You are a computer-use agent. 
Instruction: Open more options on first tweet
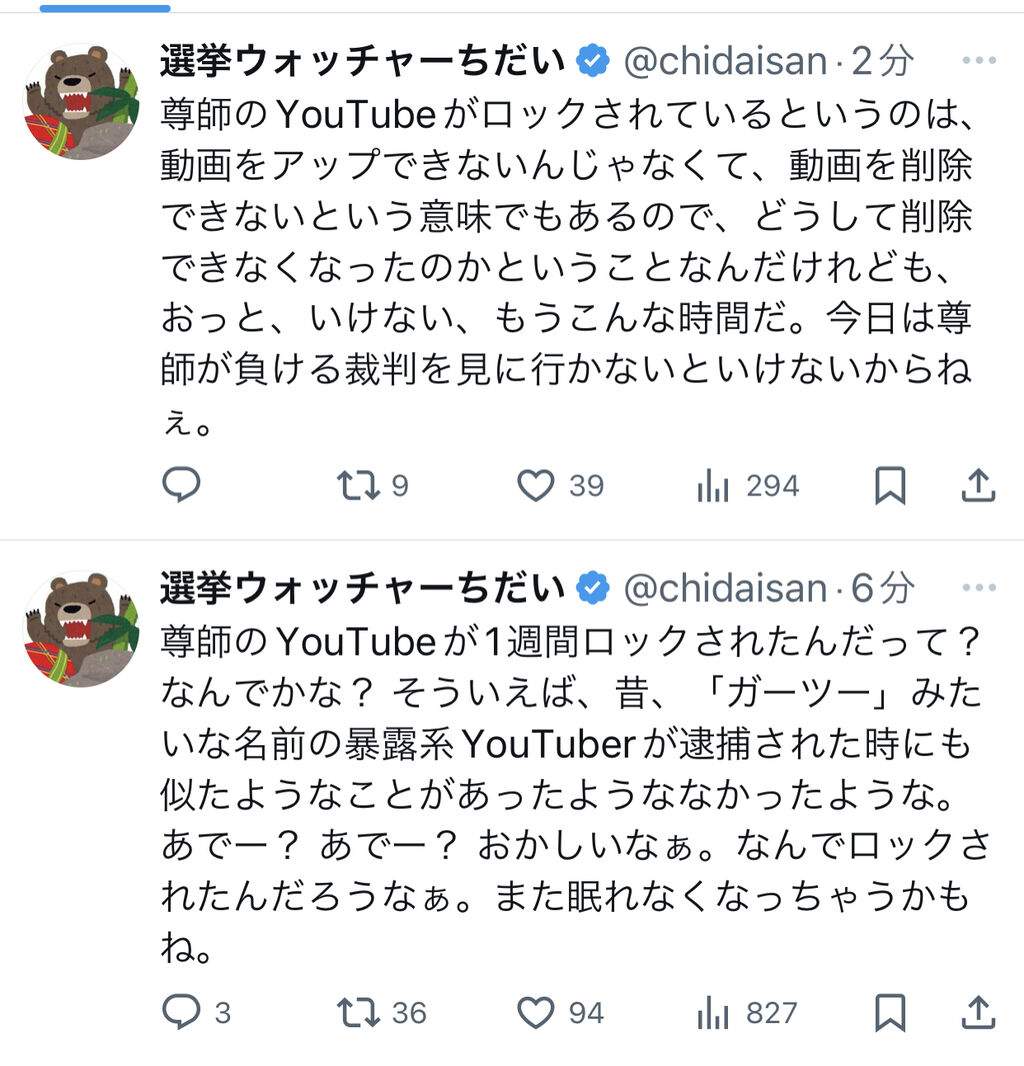pyautogui.click(x=979, y=61)
